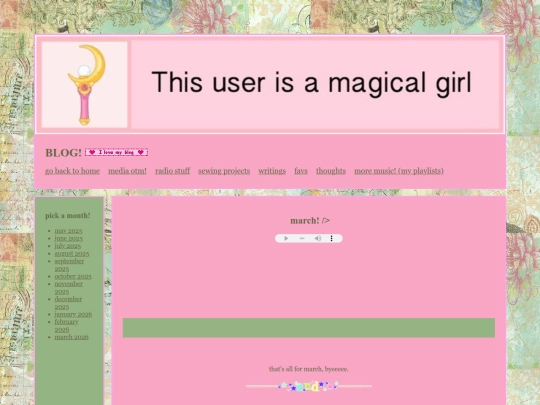Open 'more music! (my playlists)' link
The height and width of the screenshot is (405, 540).
point(399,171)
